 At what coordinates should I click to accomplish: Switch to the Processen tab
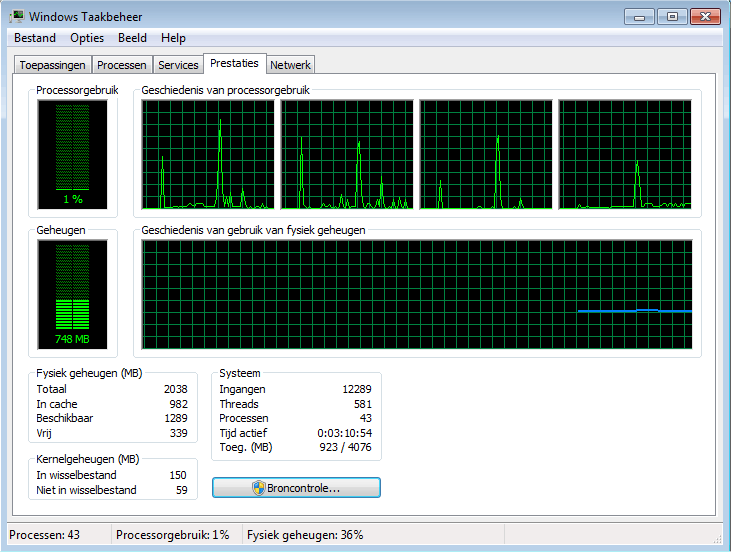click(122, 65)
